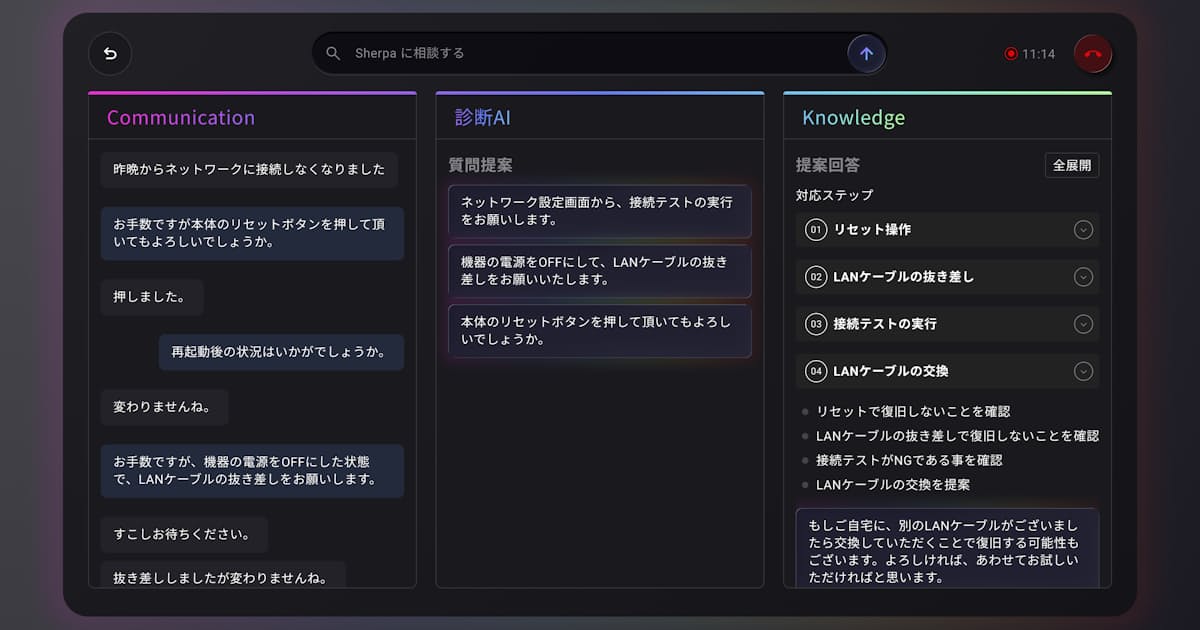The image size is (1200, 630).
Task: Click the すこしお待ちください。 message
Action: tap(184, 534)
